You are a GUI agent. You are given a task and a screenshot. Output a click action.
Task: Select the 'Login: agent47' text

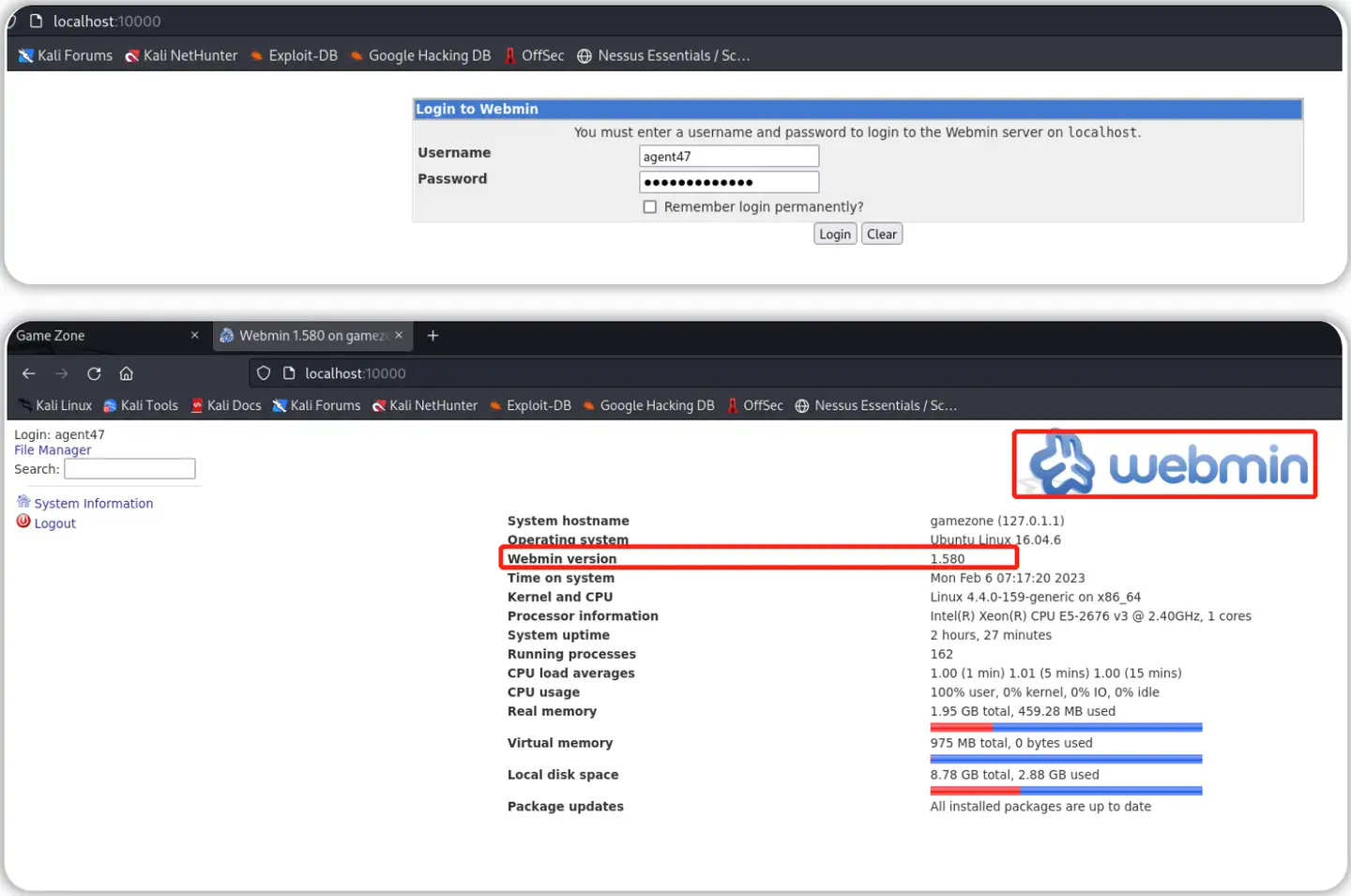[59, 434]
